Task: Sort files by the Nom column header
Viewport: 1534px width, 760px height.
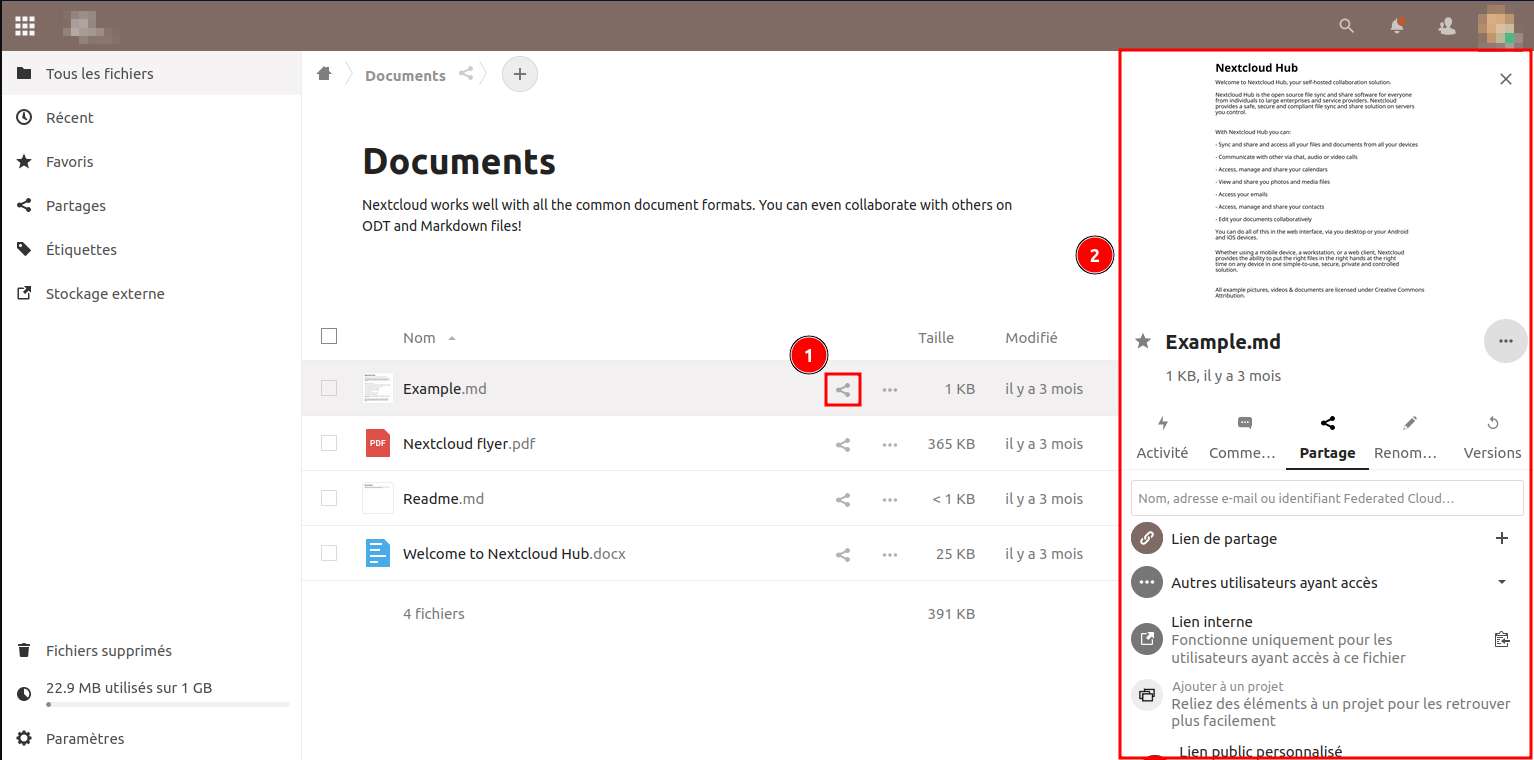Action: (x=419, y=338)
